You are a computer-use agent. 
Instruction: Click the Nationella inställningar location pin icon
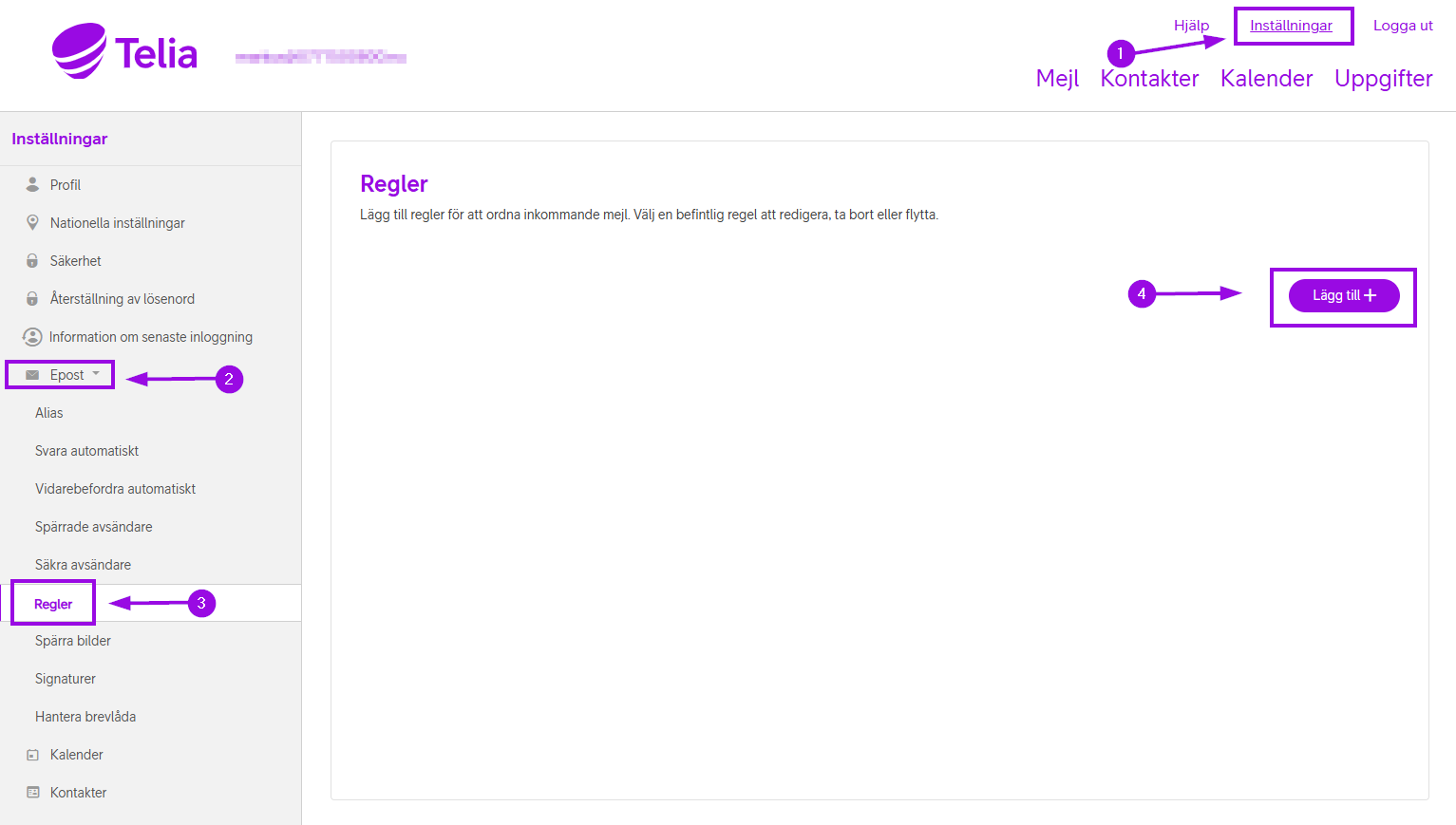tap(32, 222)
